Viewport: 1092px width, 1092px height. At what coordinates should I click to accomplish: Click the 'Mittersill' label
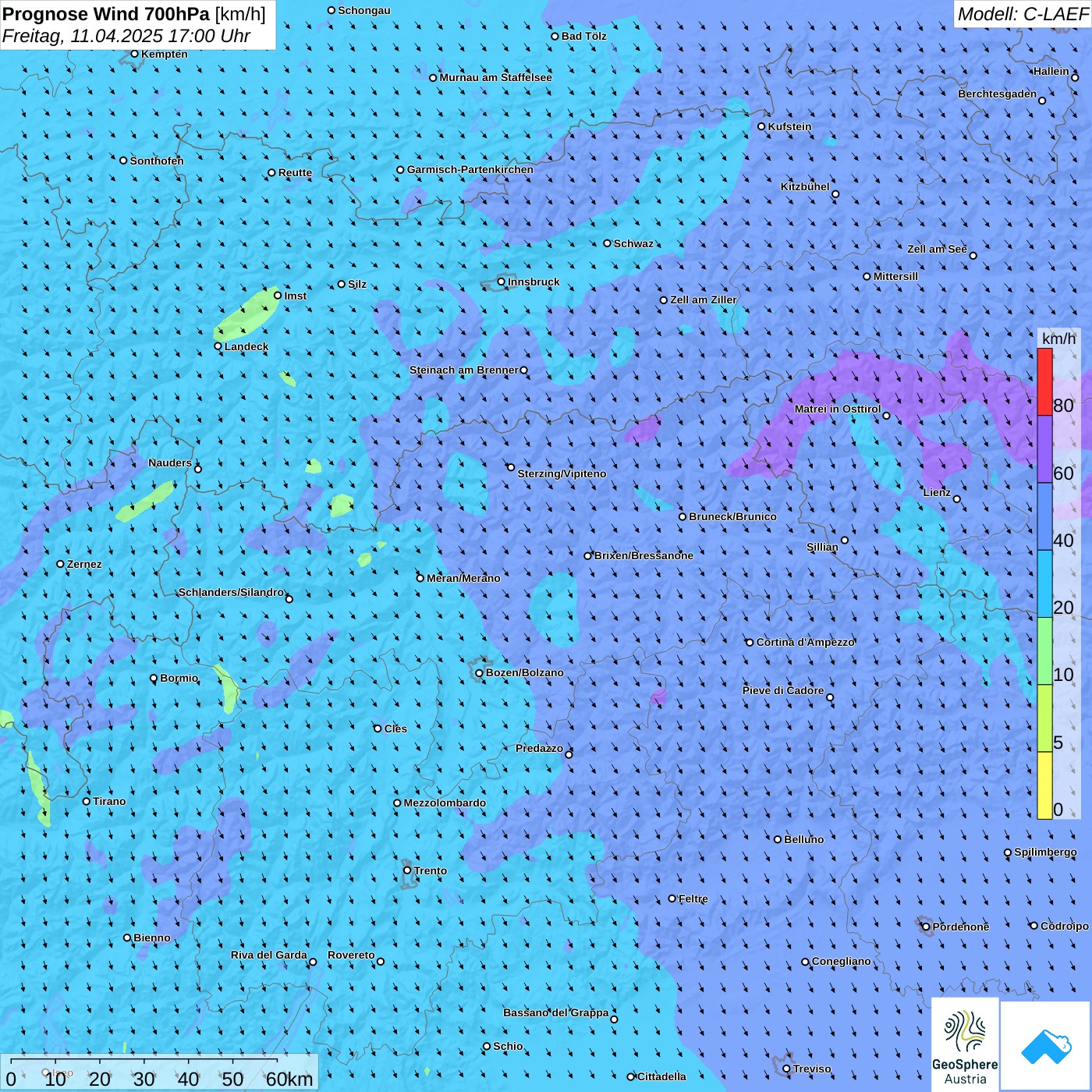[895, 276]
